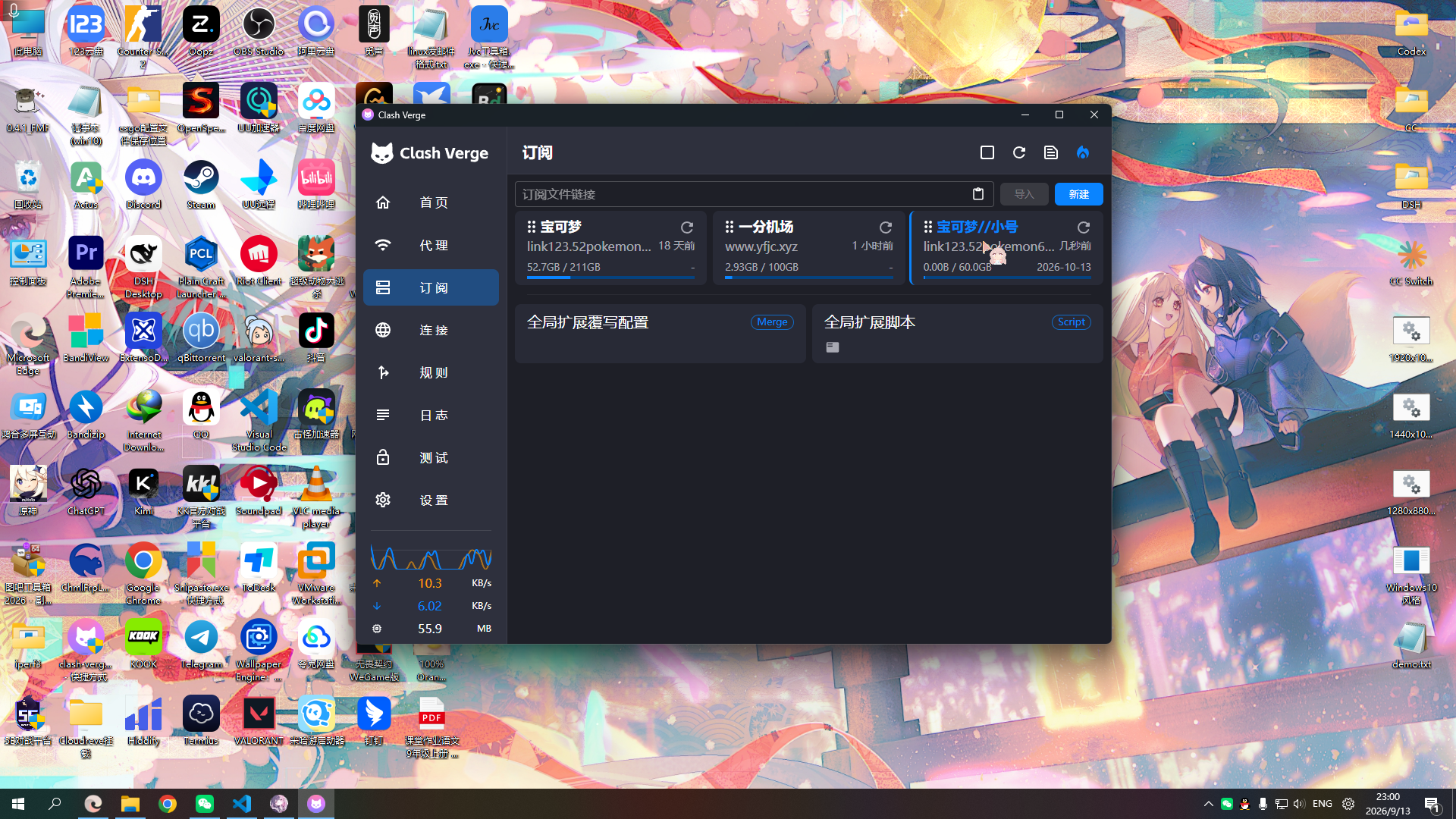The image size is (1456, 819).
Task: Select the 订阅 subscriptions page
Action: tap(431, 287)
